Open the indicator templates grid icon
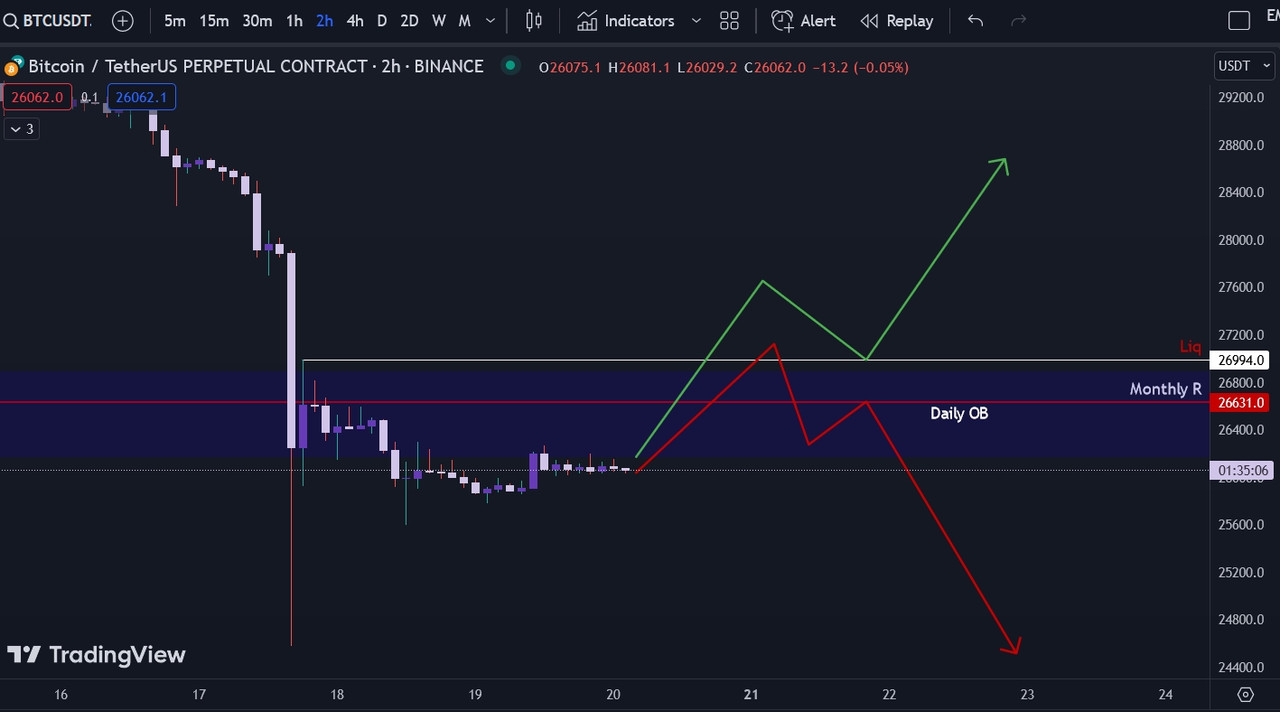 point(729,20)
